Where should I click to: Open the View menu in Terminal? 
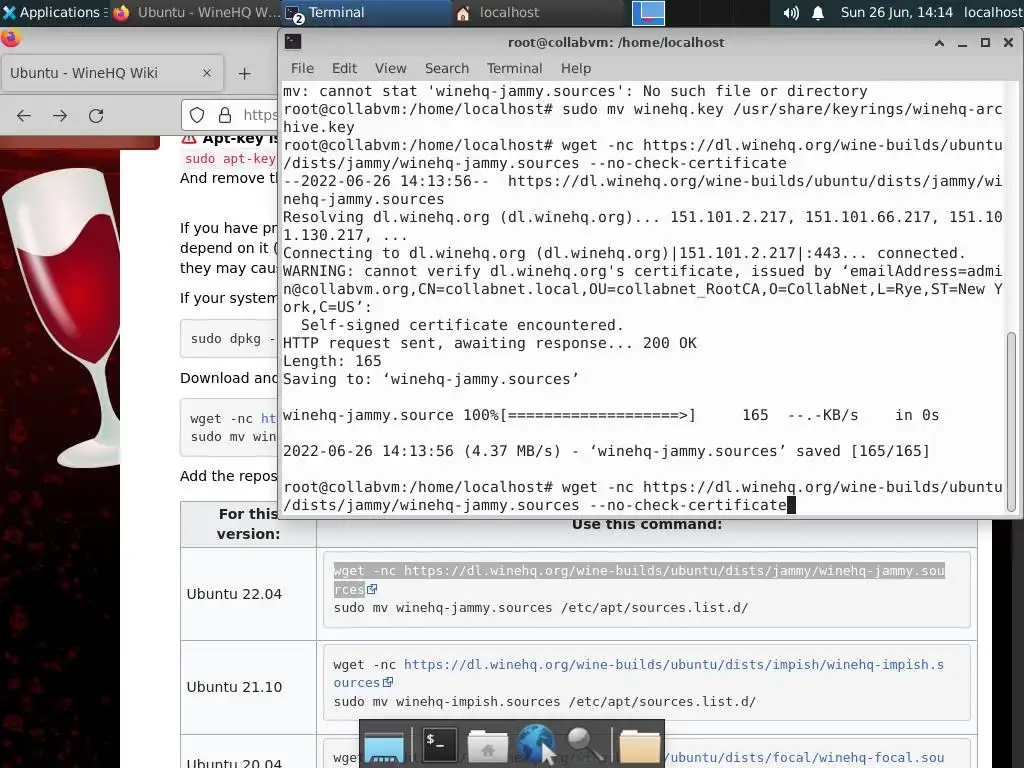[x=391, y=68]
